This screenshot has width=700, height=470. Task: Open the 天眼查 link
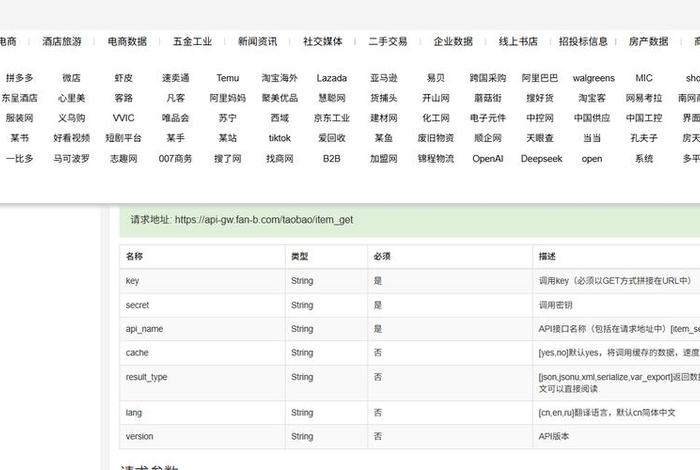coord(540,138)
